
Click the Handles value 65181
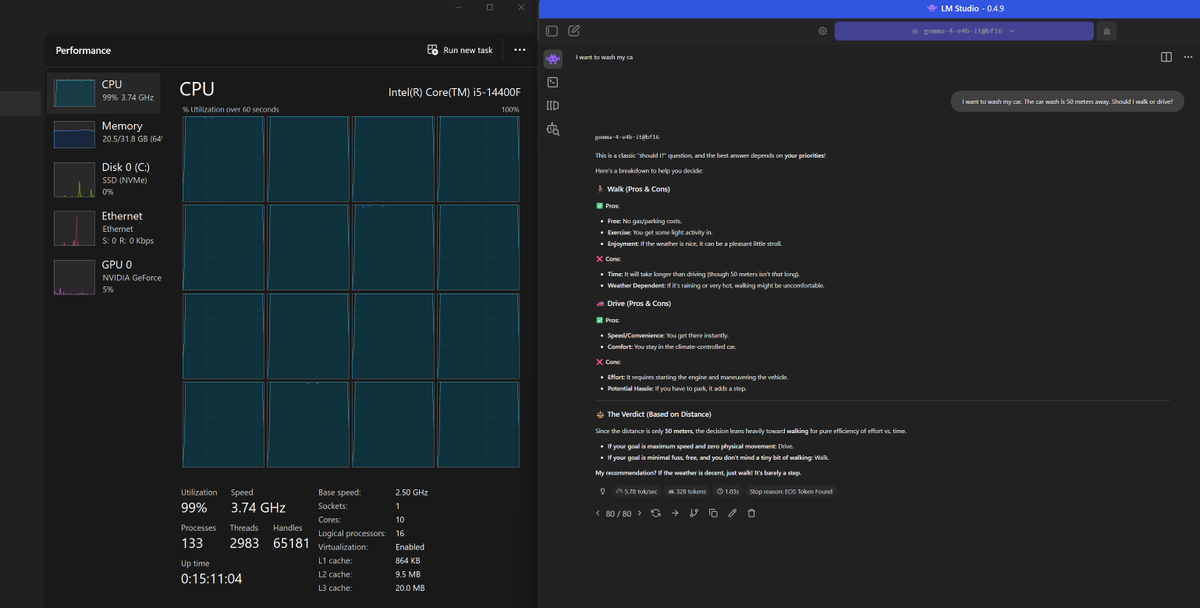pos(290,543)
